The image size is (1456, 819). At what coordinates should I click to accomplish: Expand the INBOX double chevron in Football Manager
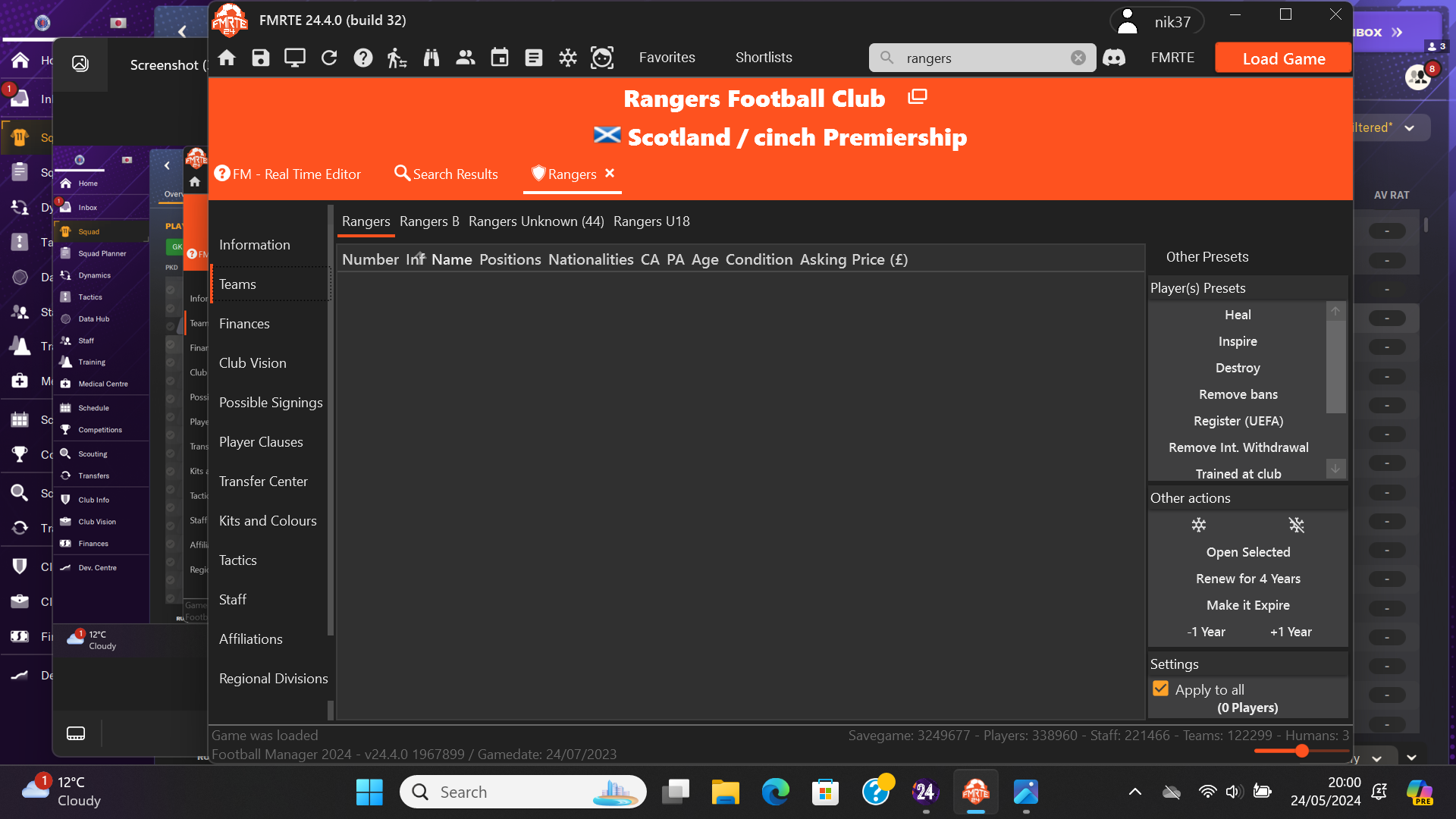click(x=1397, y=33)
